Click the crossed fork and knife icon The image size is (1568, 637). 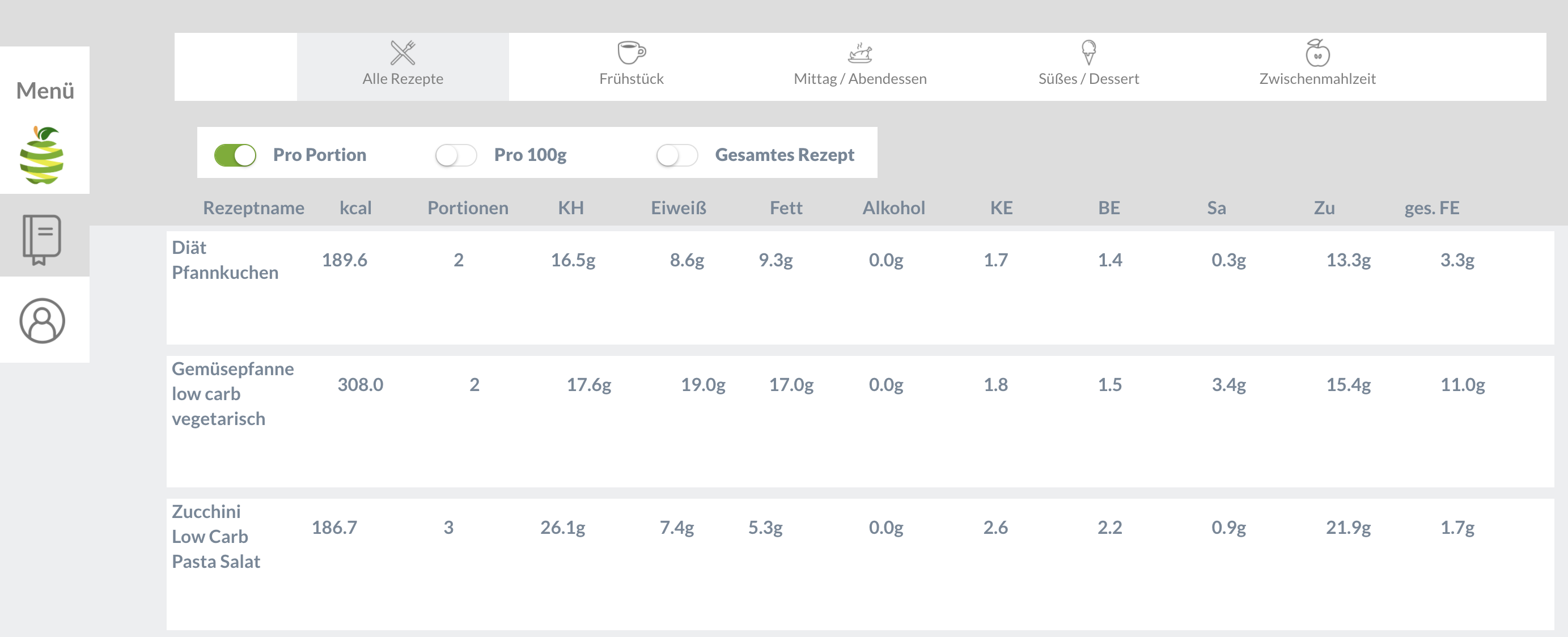[402, 53]
